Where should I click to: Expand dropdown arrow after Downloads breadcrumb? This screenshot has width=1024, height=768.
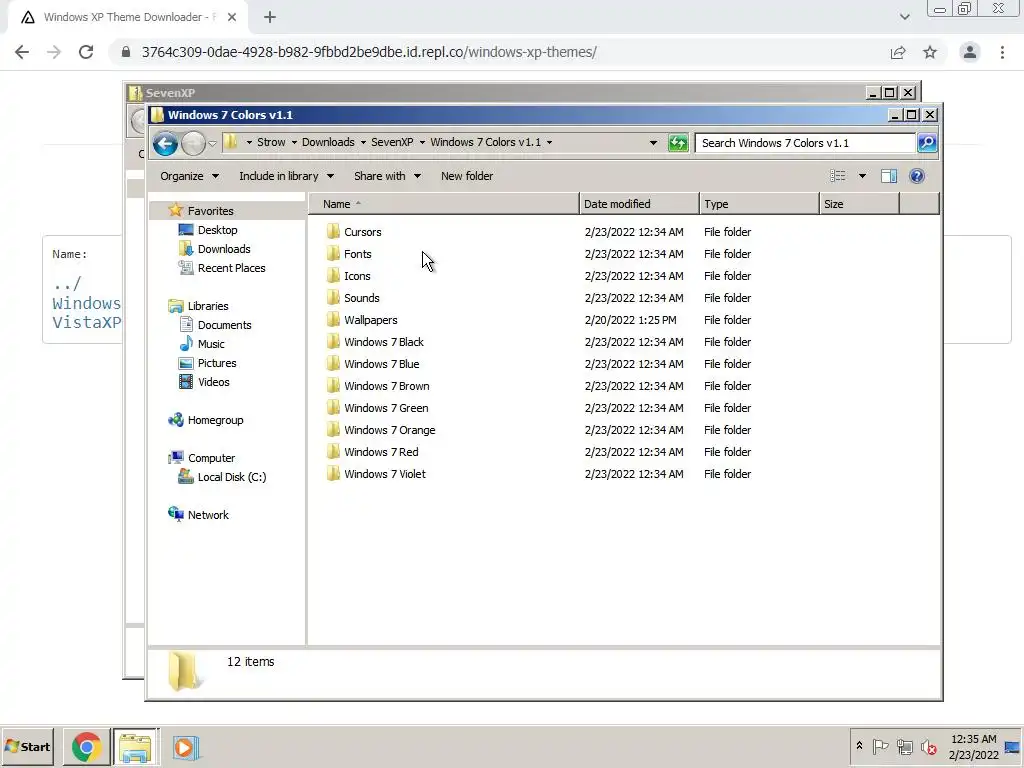(x=362, y=142)
